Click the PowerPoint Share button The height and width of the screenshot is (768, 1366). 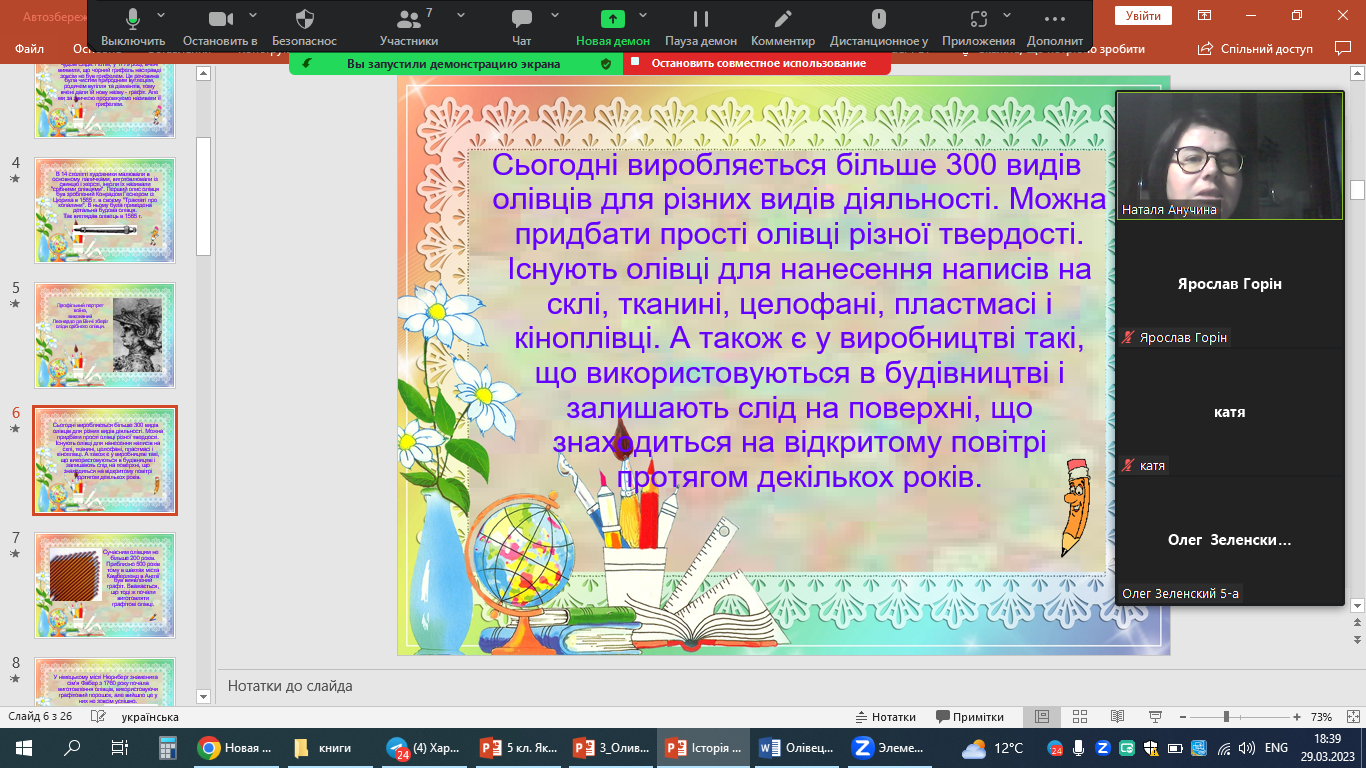click(x=1256, y=49)
